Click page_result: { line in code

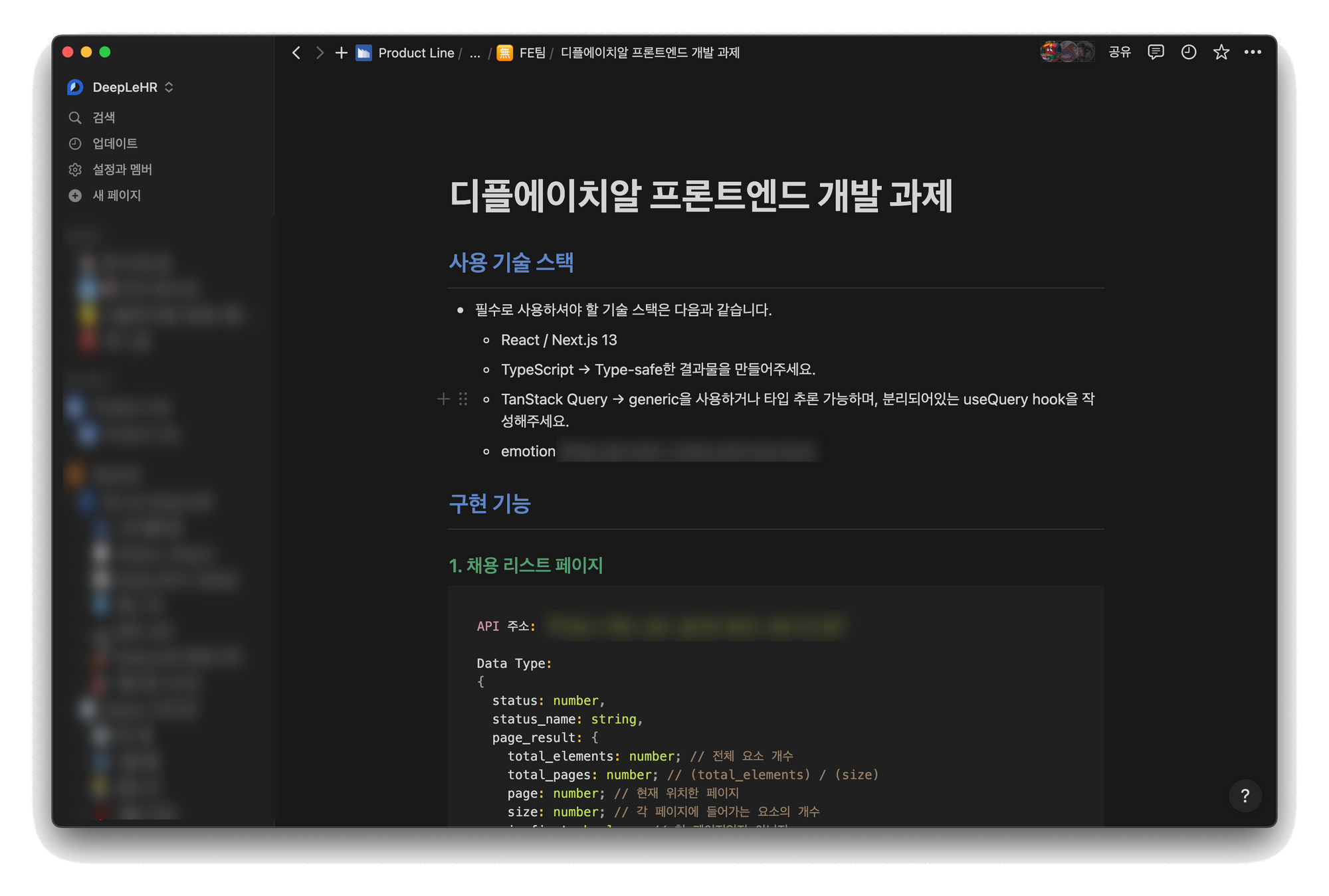[545, 737]
